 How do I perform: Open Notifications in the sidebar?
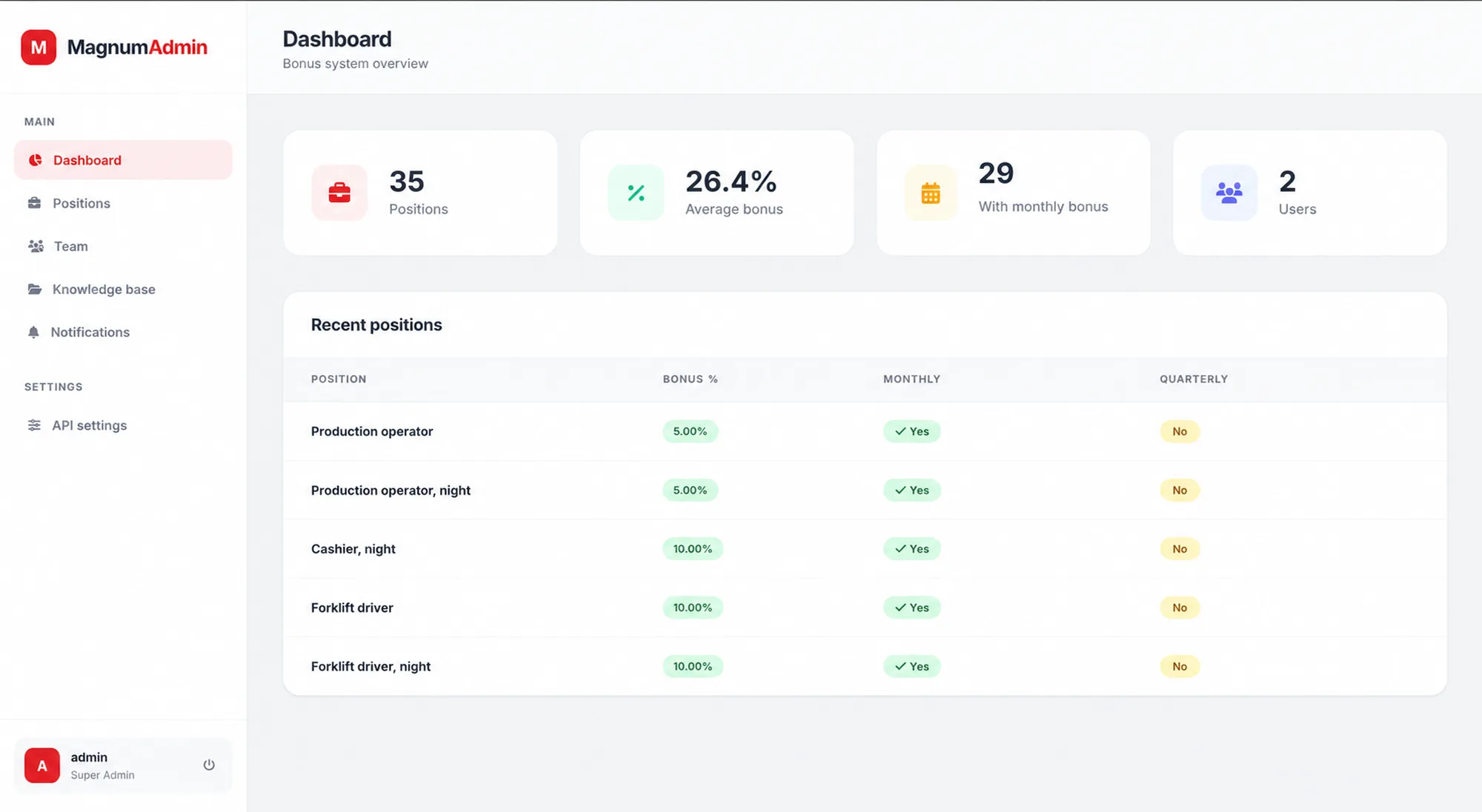point(123,332)
